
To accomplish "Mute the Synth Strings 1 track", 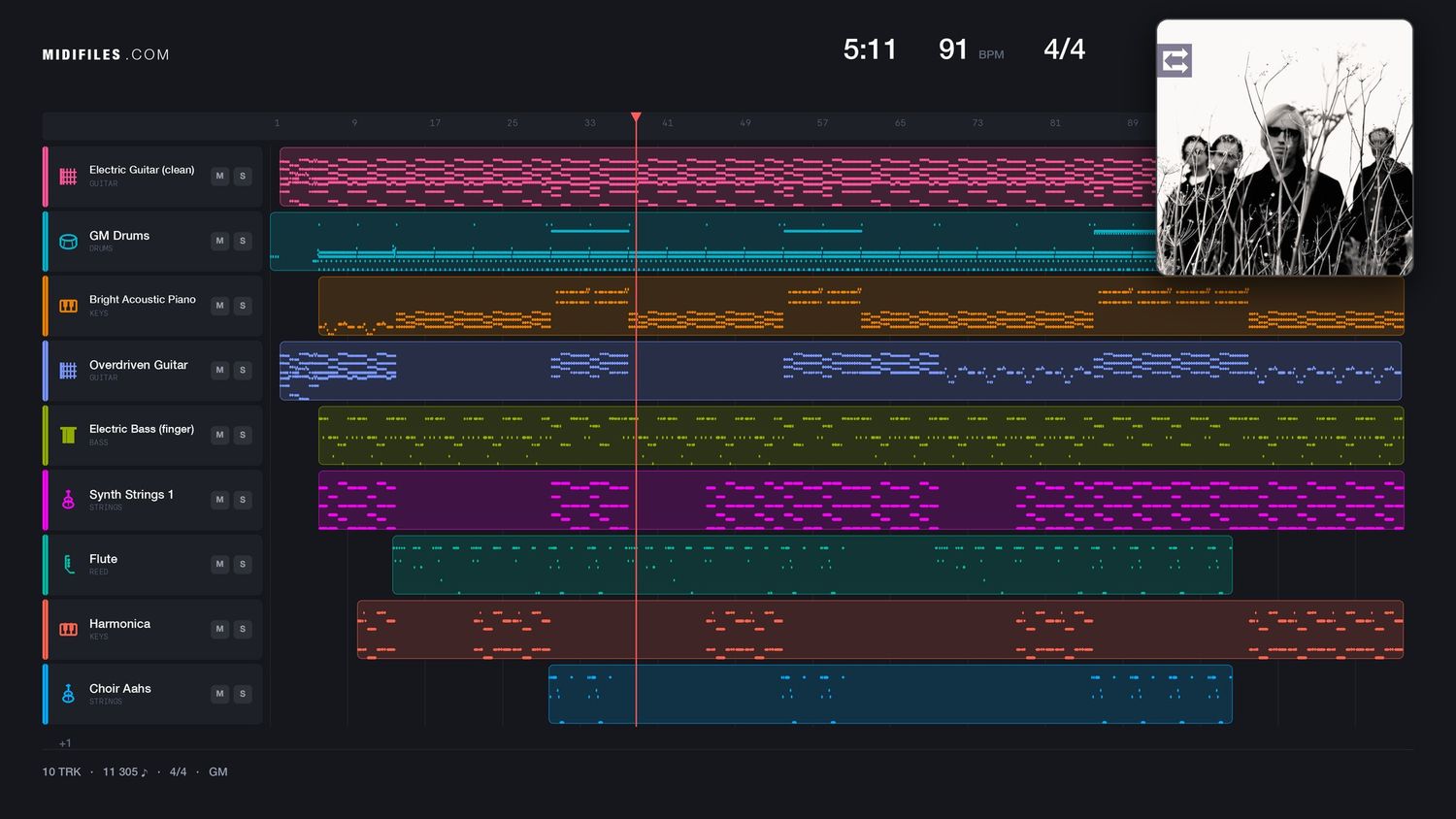I will [220, 500].
